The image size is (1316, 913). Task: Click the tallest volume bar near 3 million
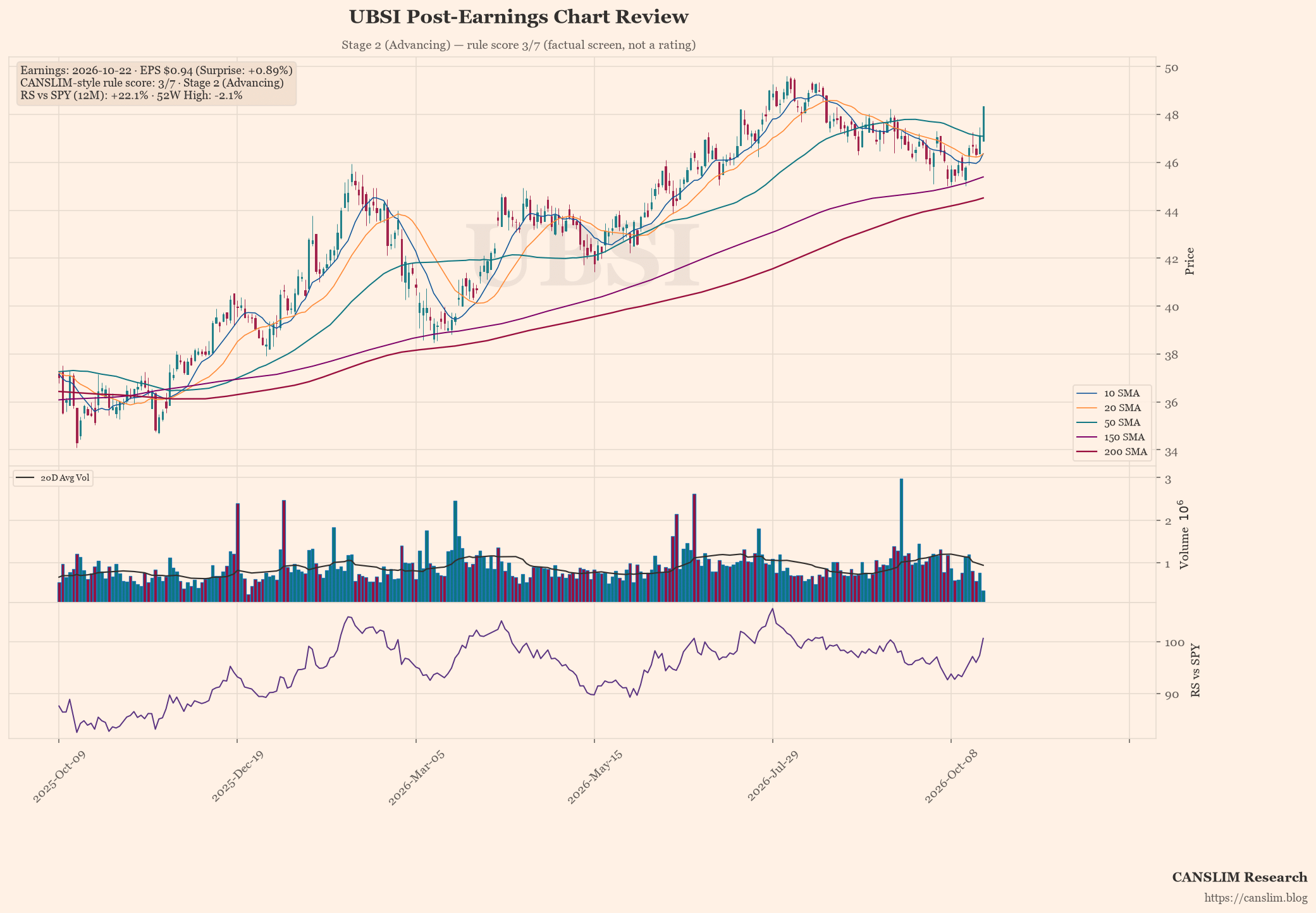(x=901, y=541)
